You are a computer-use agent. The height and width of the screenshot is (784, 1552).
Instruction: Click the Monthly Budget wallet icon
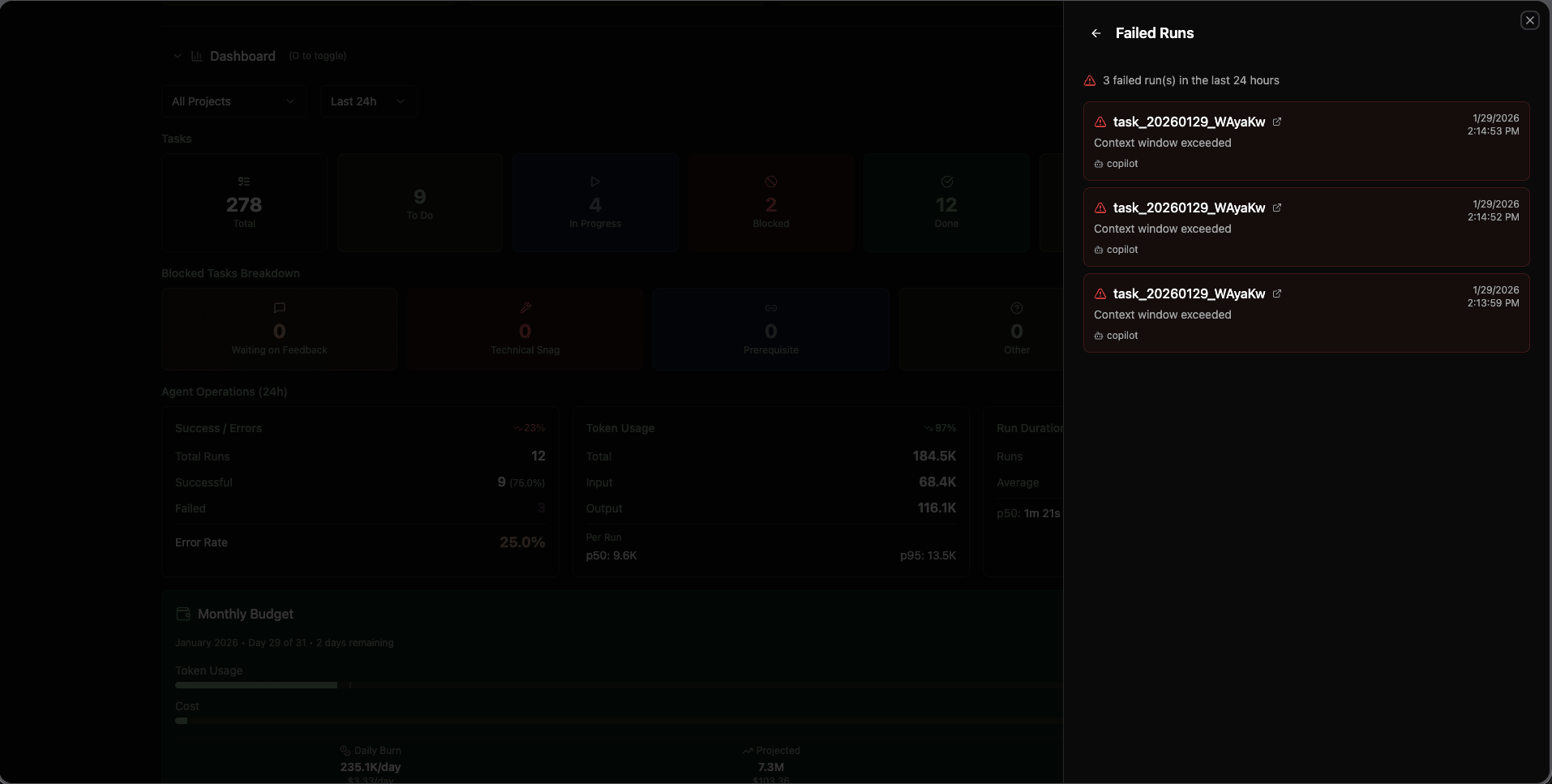pyautogui.click(x=183, y=614)
